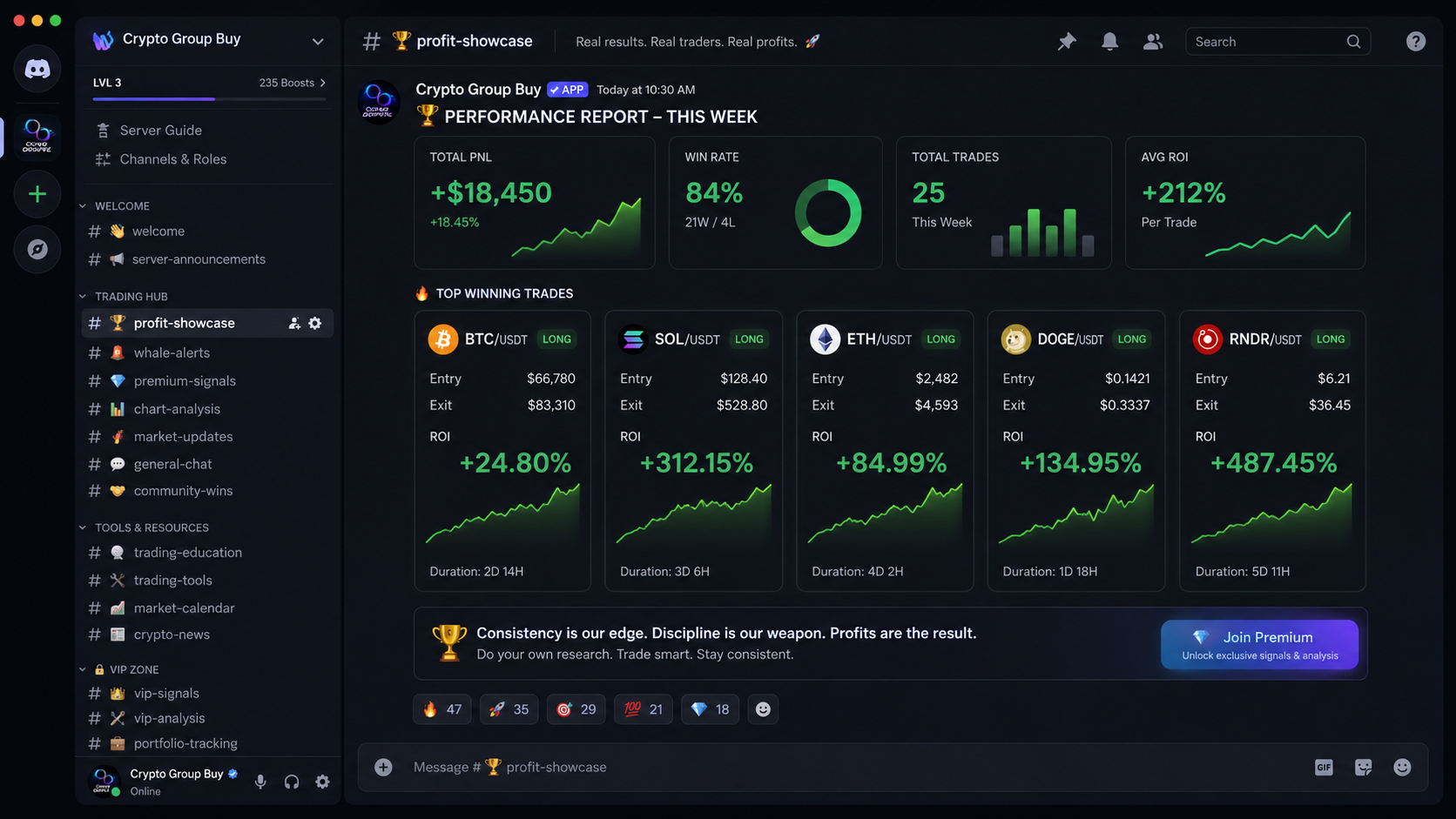
Task: Add a new server with plus icon
Action: point(37,193)
